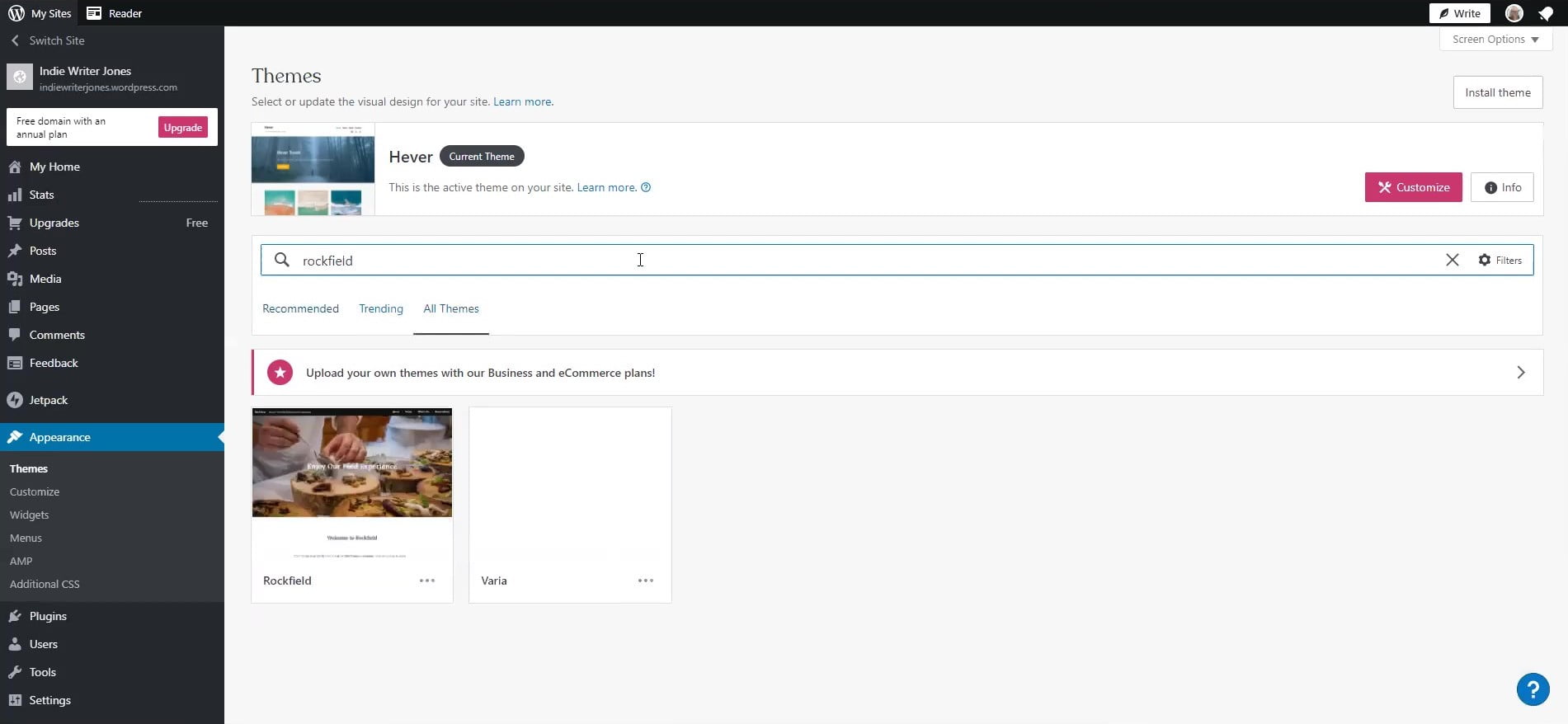Screen dimensions: 1568x724
Task: Click the Jetpack lightning icon
Action: [15, 400]
